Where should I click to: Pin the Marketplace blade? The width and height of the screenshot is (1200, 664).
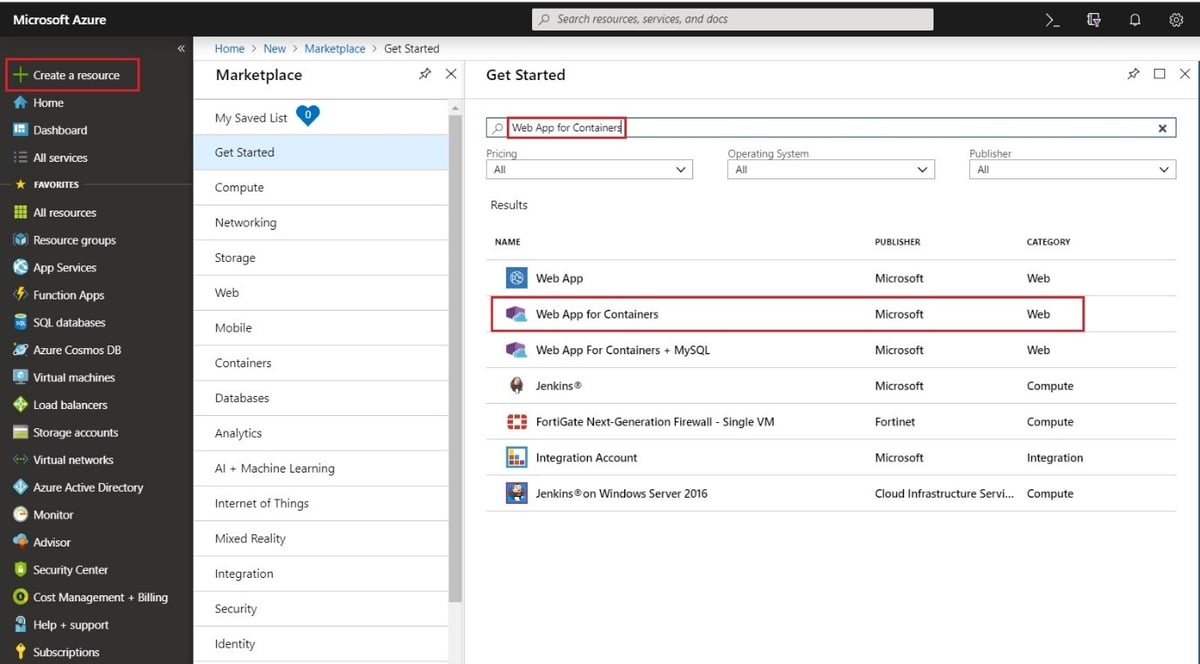click(x=424, y=74)
